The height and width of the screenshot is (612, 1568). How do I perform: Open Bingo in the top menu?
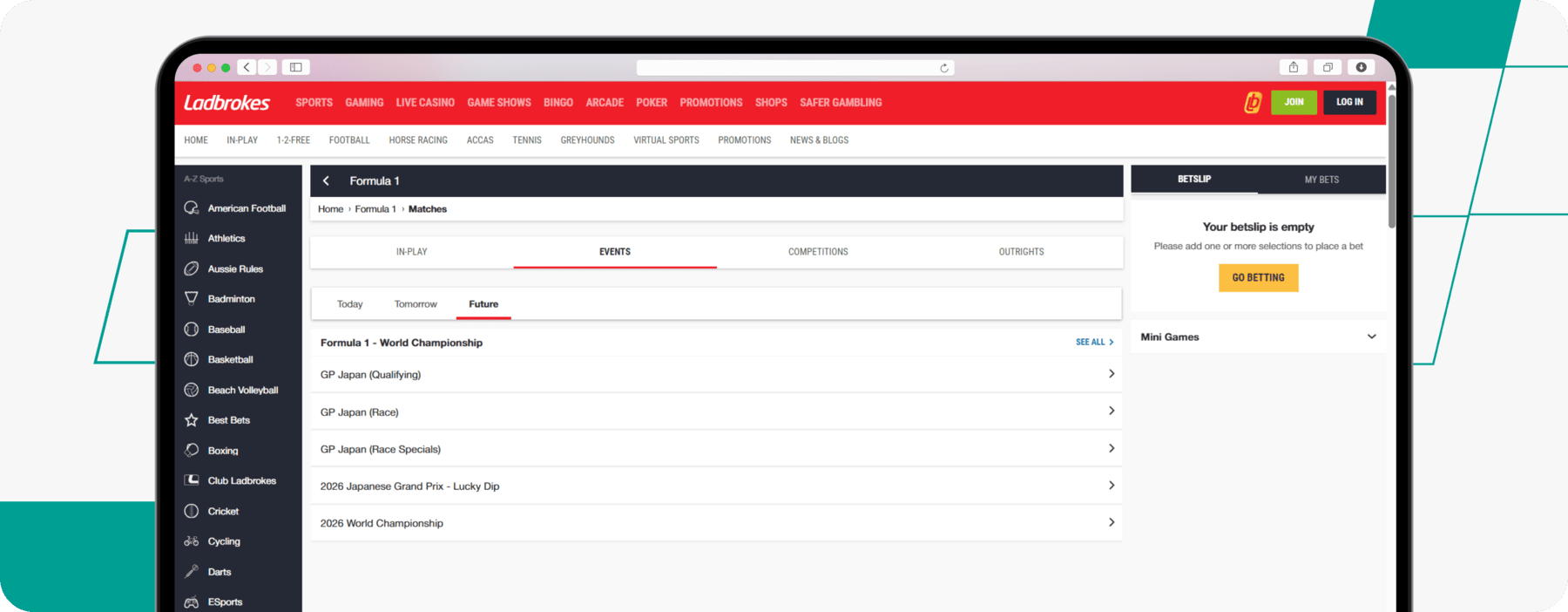pyautogui.click(x=558, y=103)
